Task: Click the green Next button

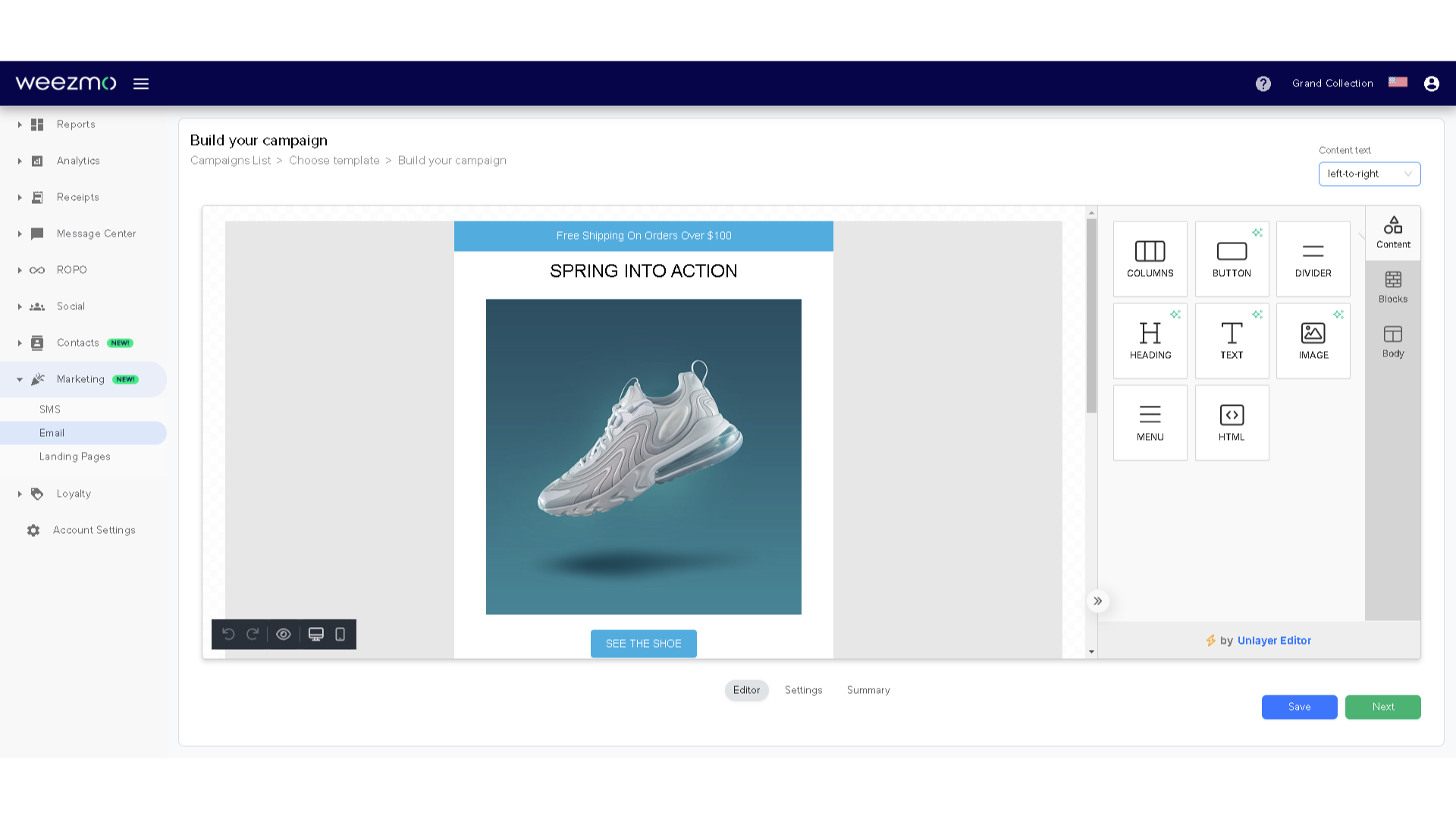Action: 1382,707
